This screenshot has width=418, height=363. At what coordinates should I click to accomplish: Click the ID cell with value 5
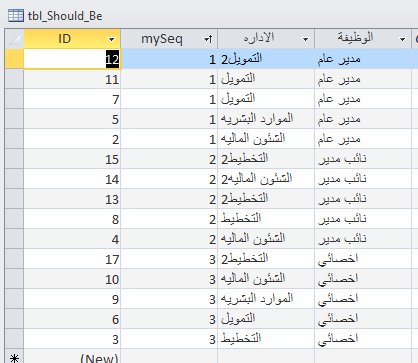click(x=72, y=119)
